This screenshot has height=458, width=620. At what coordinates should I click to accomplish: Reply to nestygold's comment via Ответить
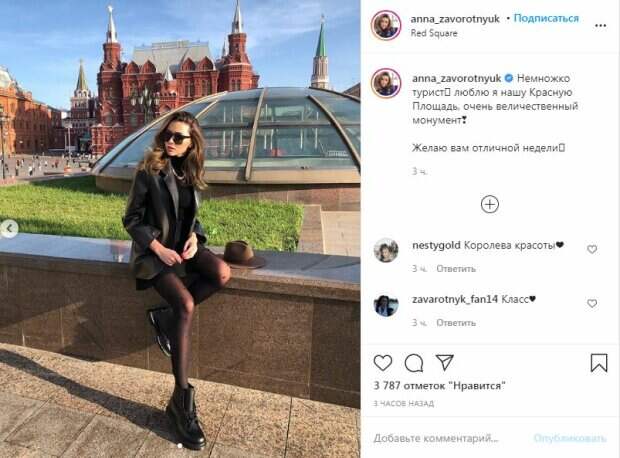click(x=456, y=269)
